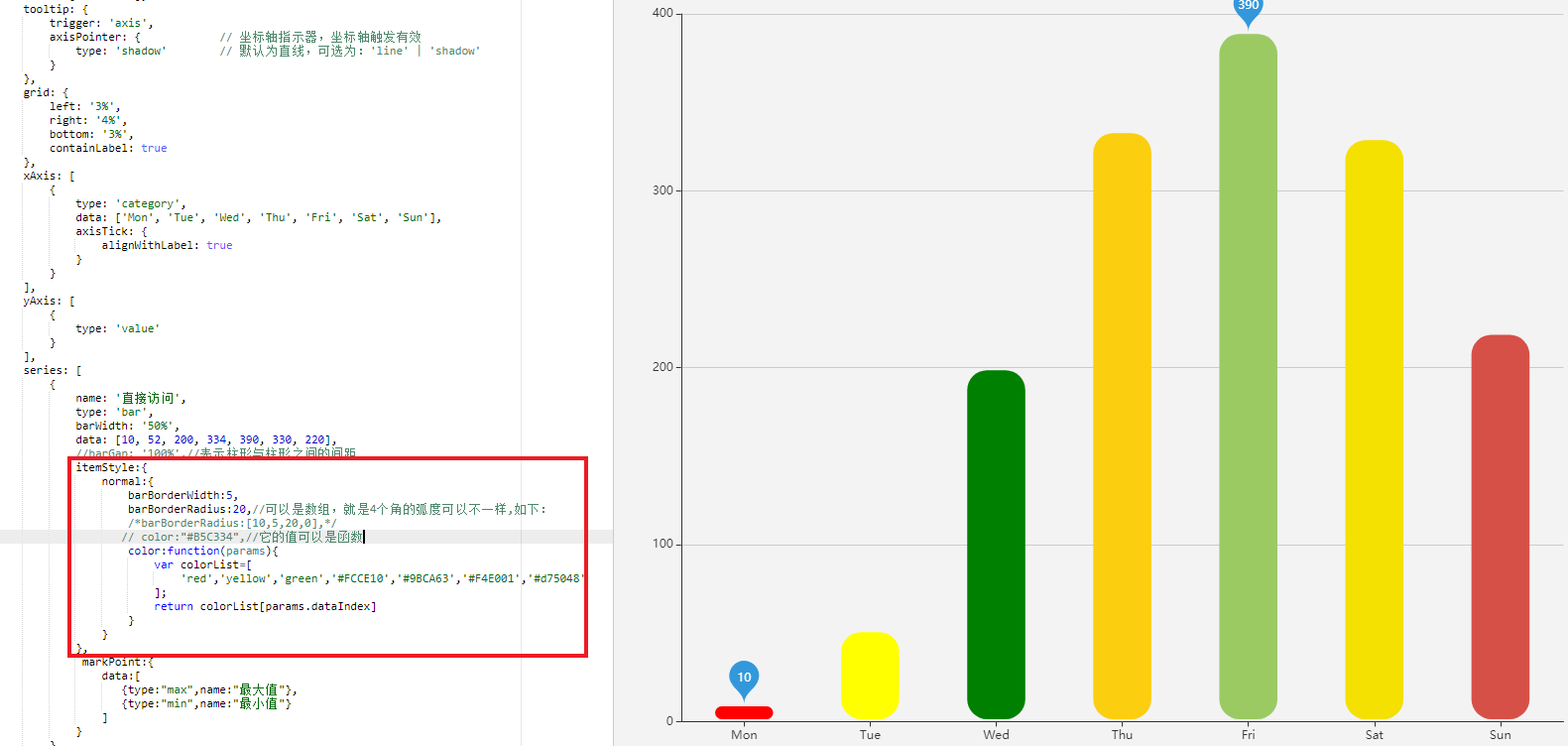Click the 'barBorderRadius:20,' code line
1568x746 pixels.
pos(188,509)
